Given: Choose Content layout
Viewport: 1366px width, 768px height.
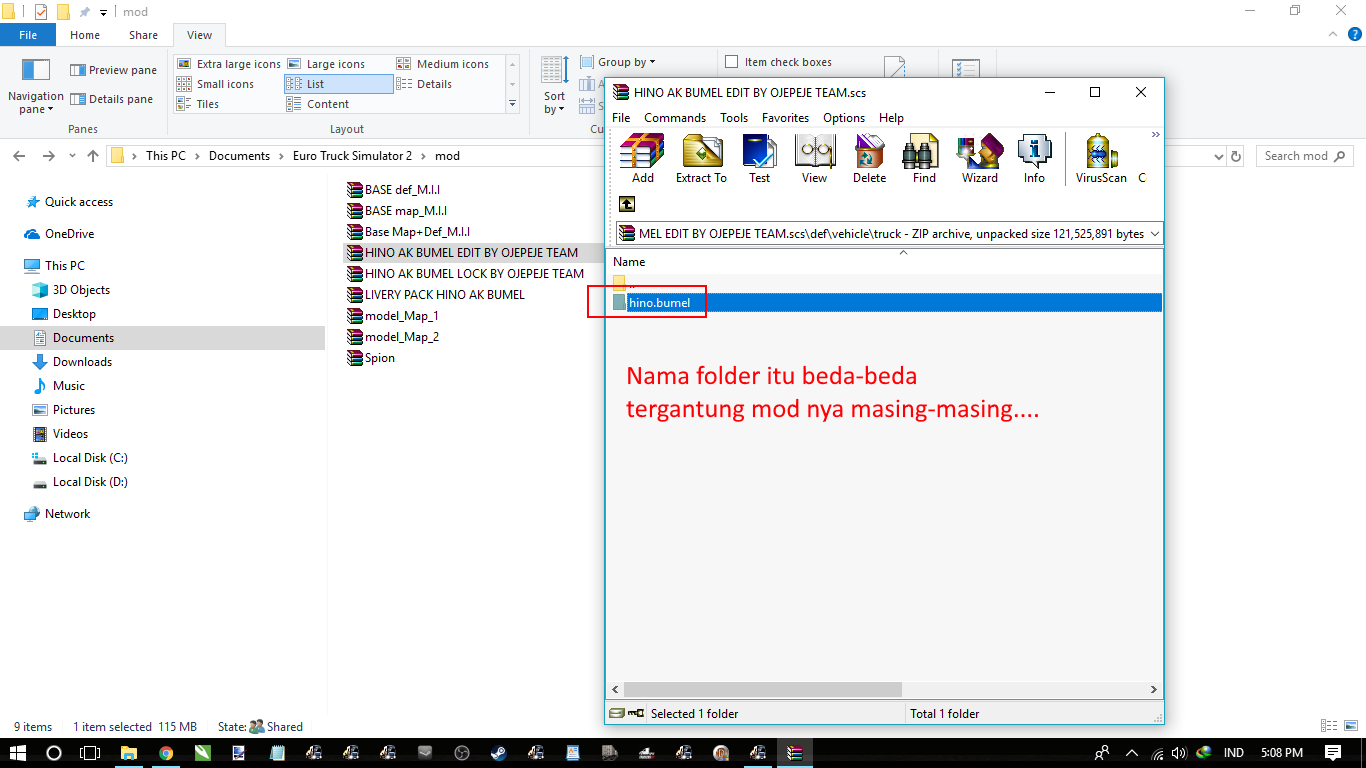Looking at the screenshot, I should (318, 104).
